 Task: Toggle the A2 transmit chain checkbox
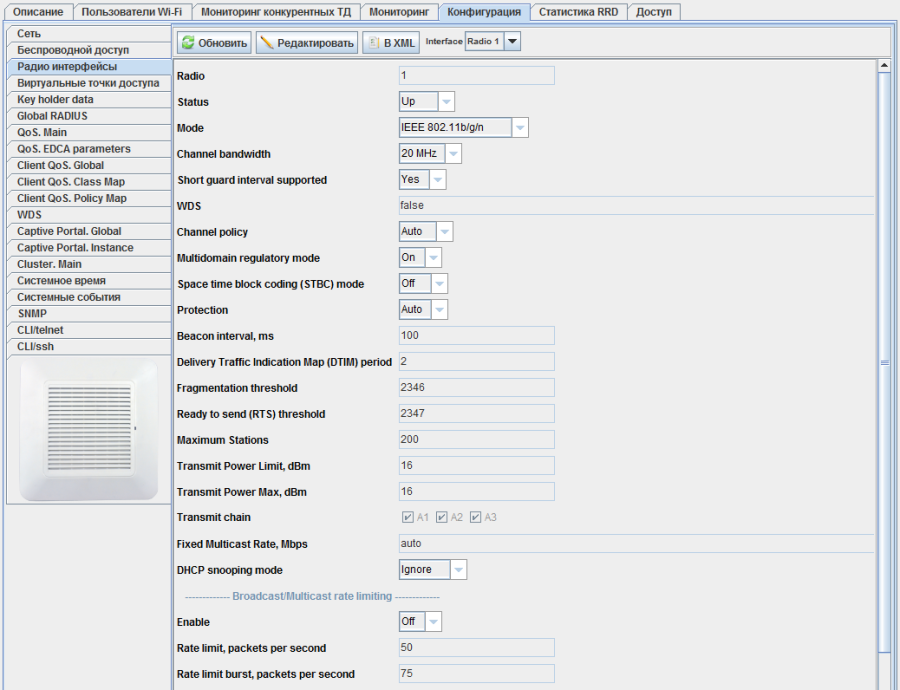pyautogui.click(x=441, y=517)
